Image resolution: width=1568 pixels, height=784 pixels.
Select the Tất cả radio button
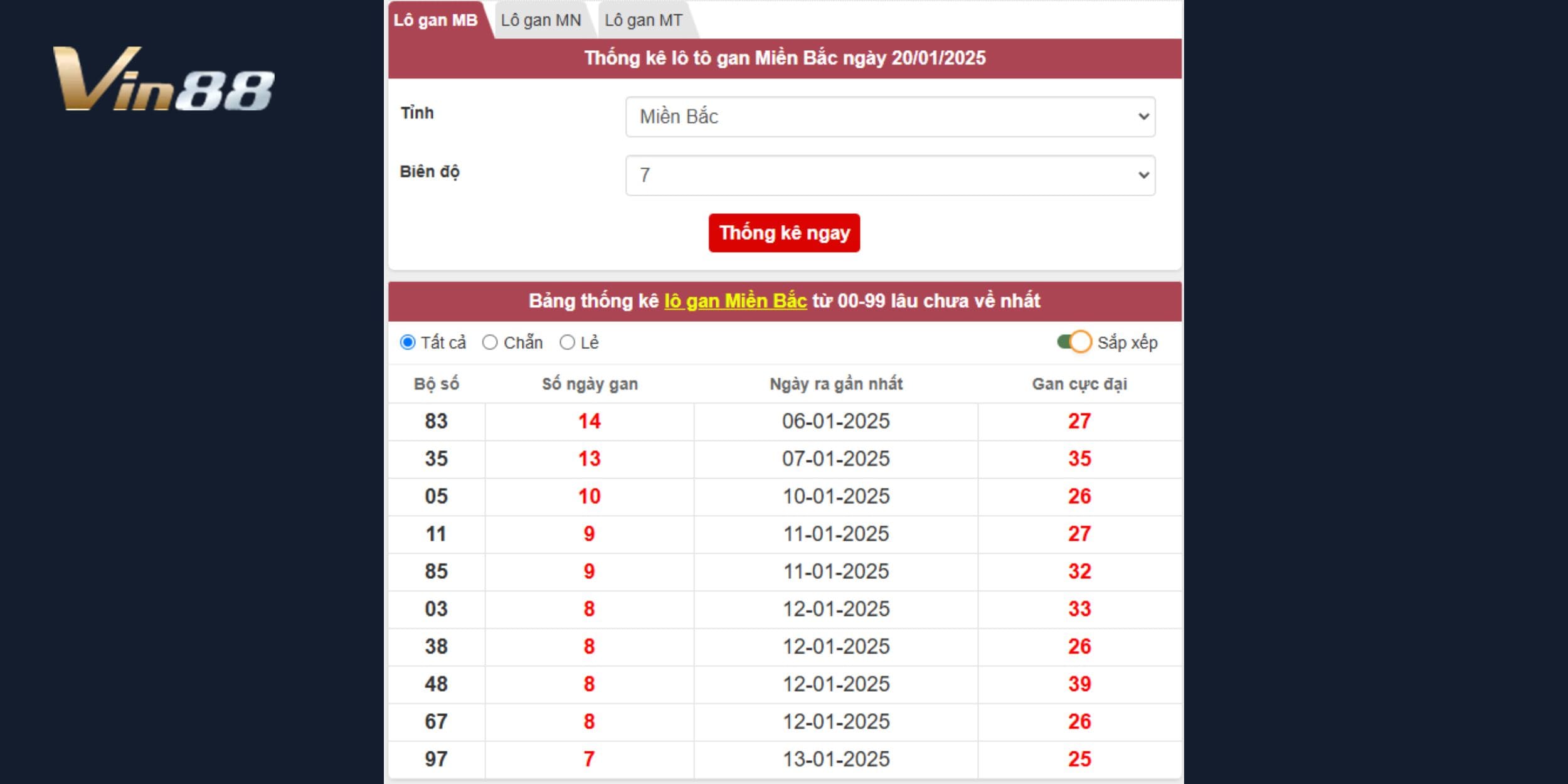[x=408, y=342]
